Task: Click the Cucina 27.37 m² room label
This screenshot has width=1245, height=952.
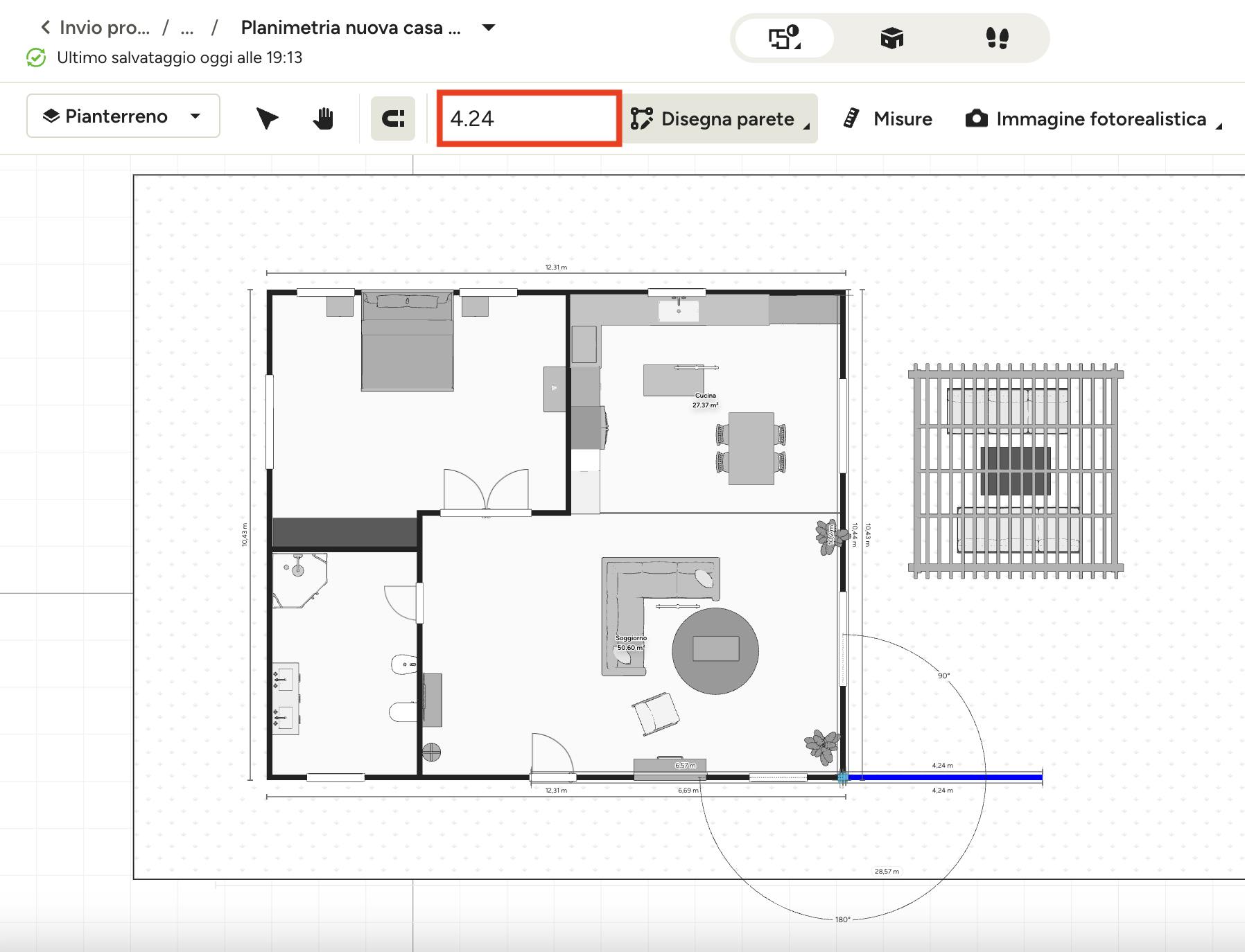Action: pos(706,400)
